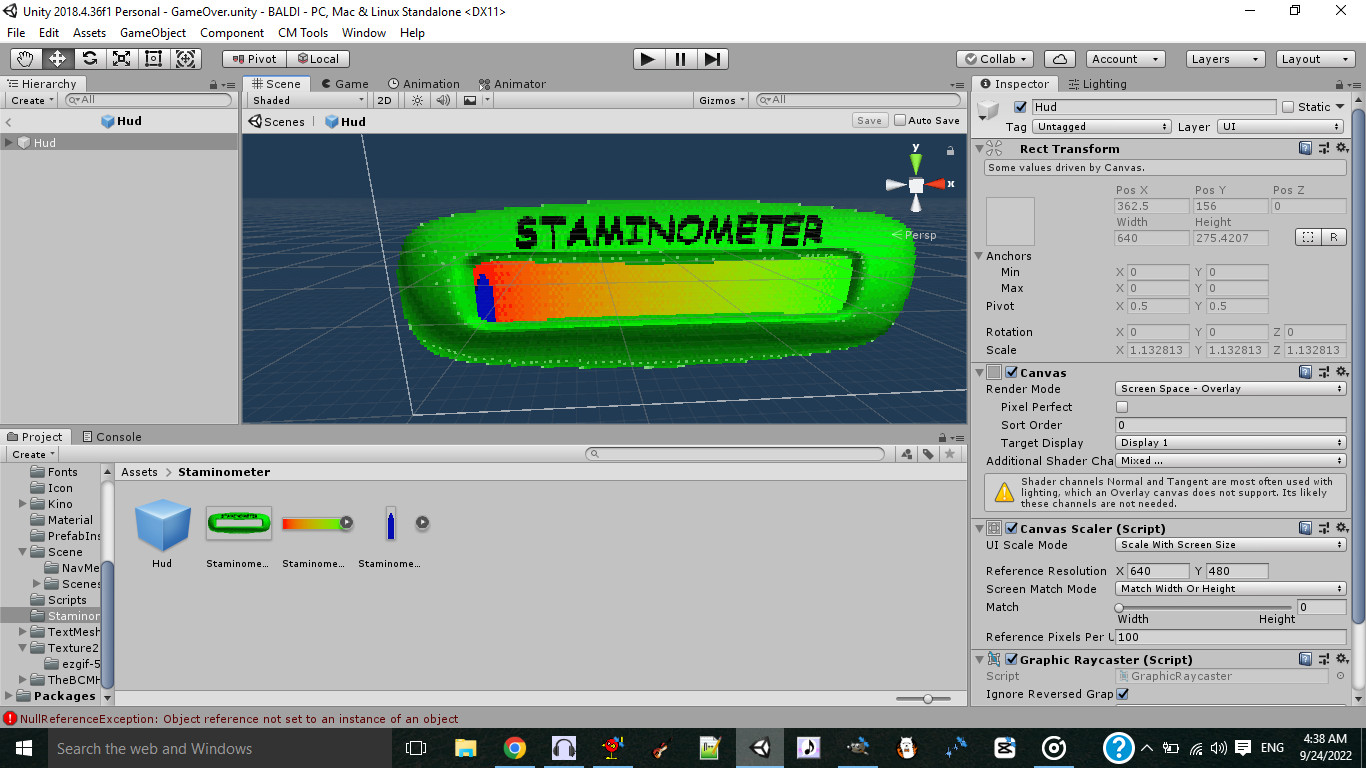Click favorites star icon in Project
The height and width of the screenshot is (768, 1366).
coord(950,454)
